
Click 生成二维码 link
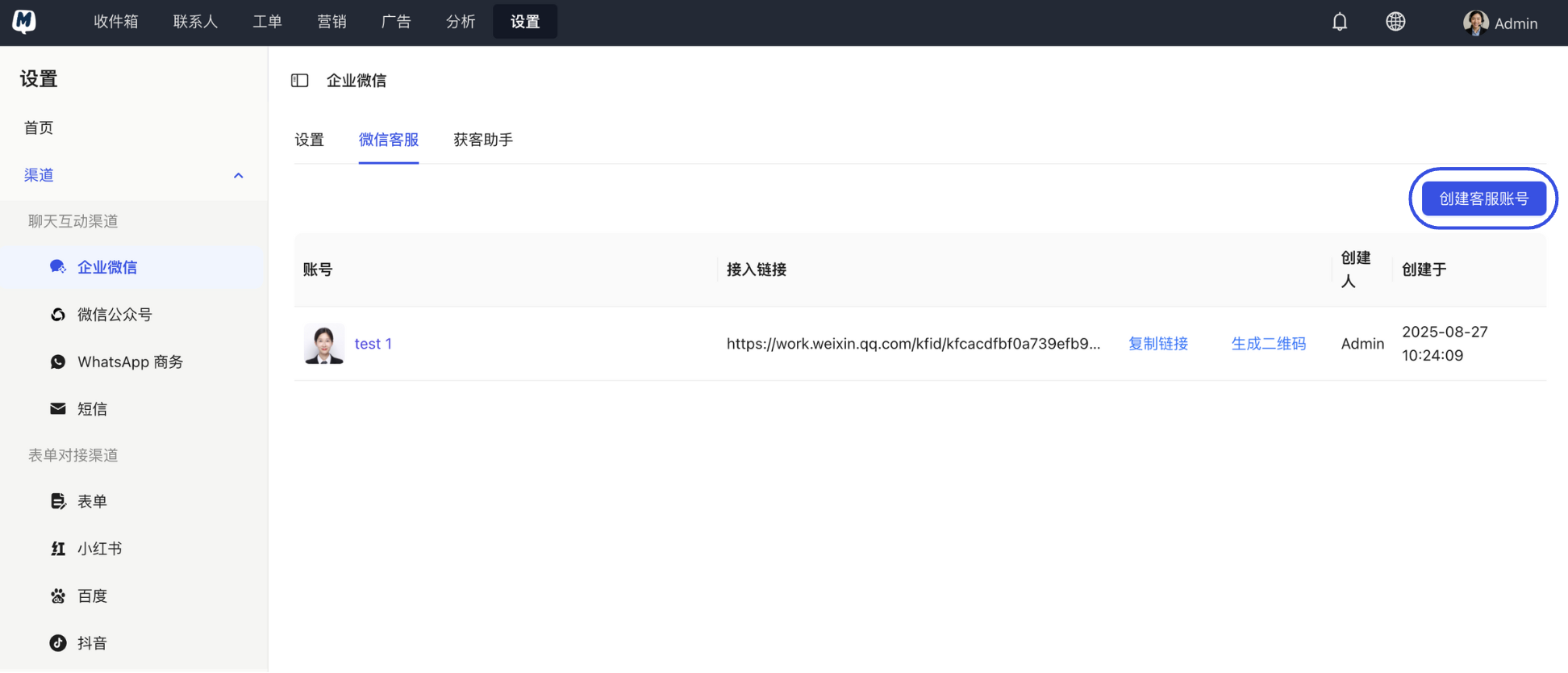click(1268, 344)
